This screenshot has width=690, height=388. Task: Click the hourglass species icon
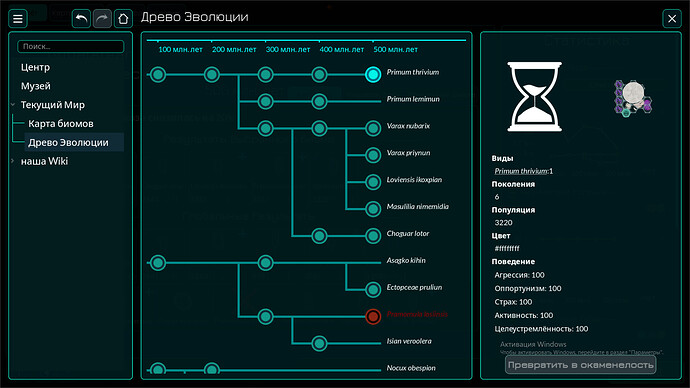pos(534,96)
